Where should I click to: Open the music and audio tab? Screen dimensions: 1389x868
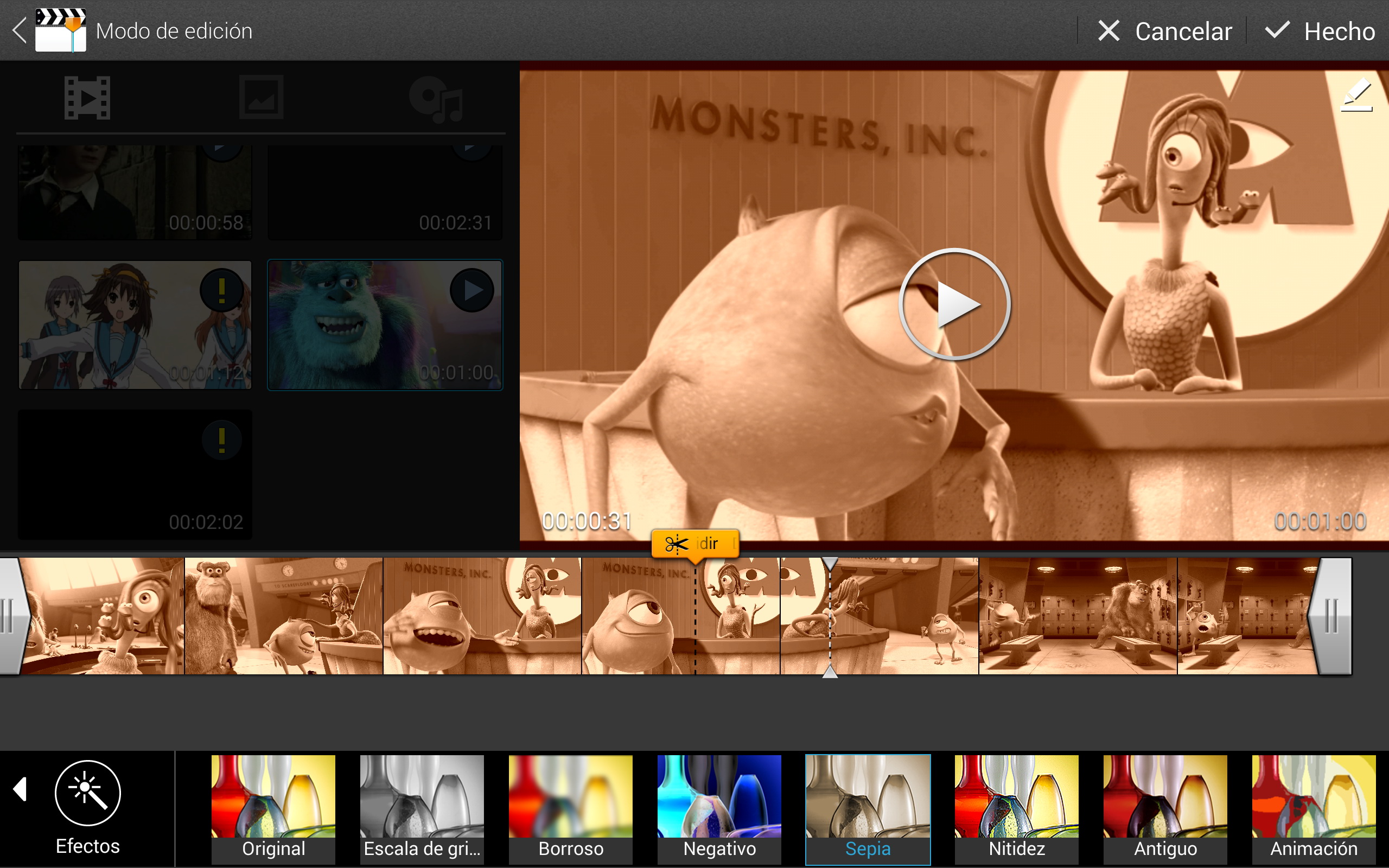[436, 99]
